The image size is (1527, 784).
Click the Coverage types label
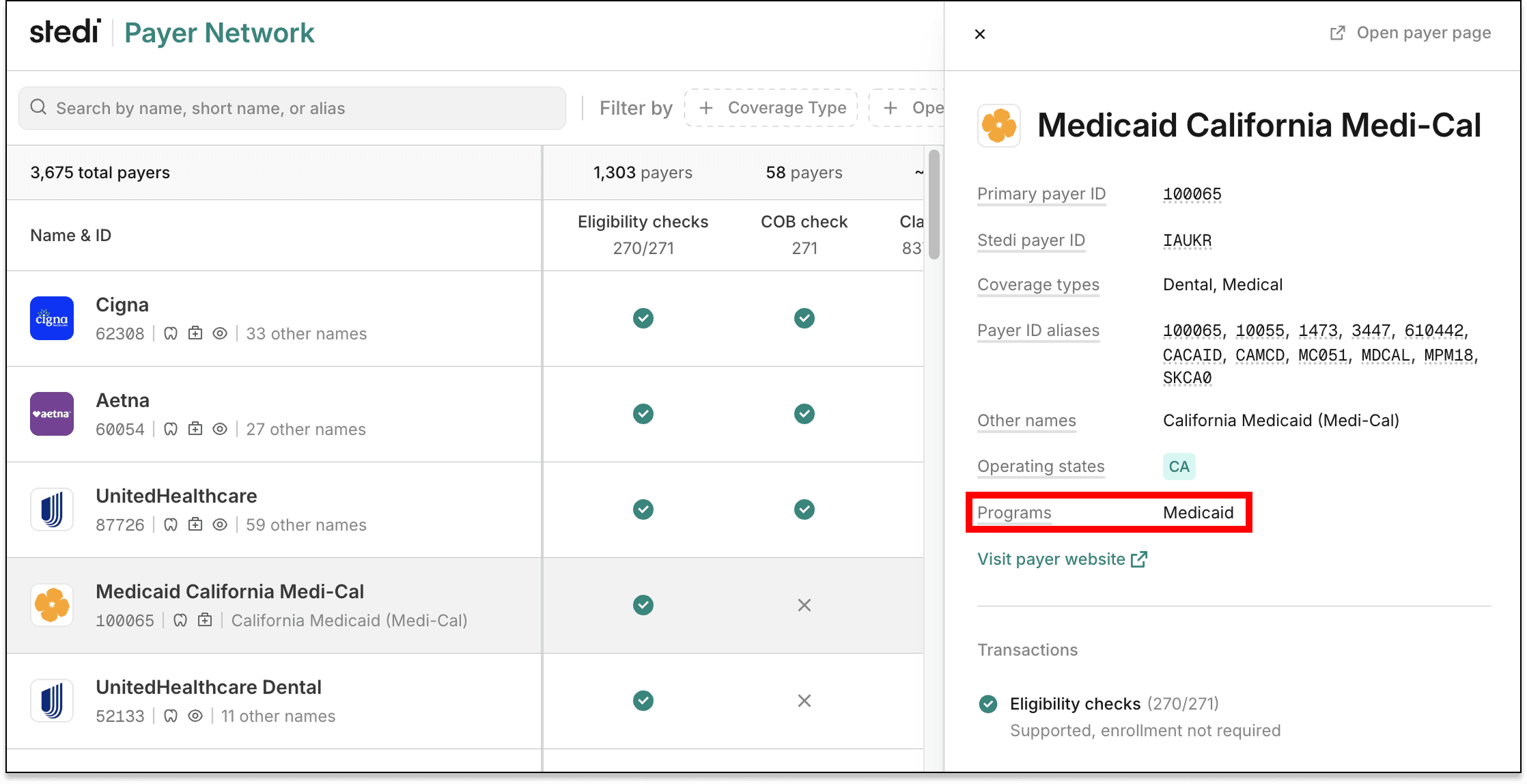coord(1038,285)
